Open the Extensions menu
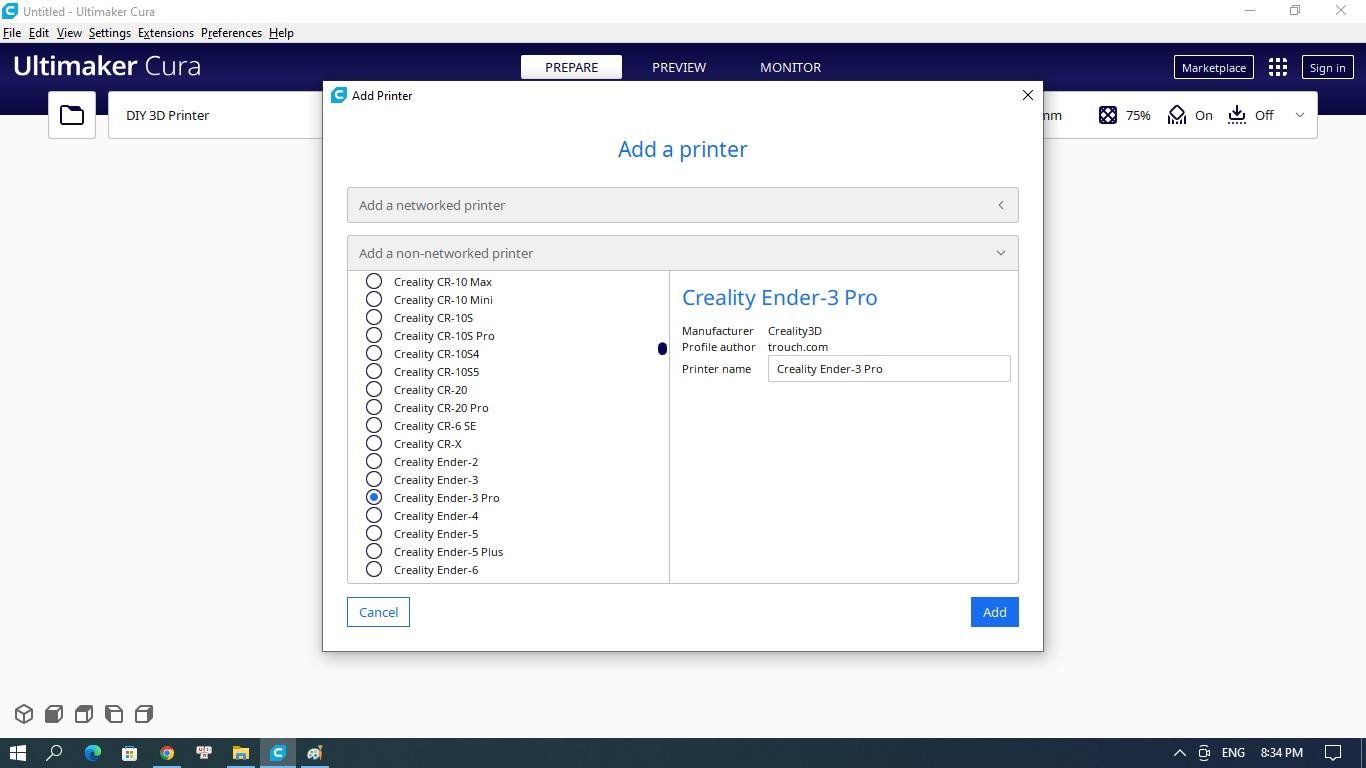Image resolution: width=1366 pixels, height=768 pixels. 166,33
